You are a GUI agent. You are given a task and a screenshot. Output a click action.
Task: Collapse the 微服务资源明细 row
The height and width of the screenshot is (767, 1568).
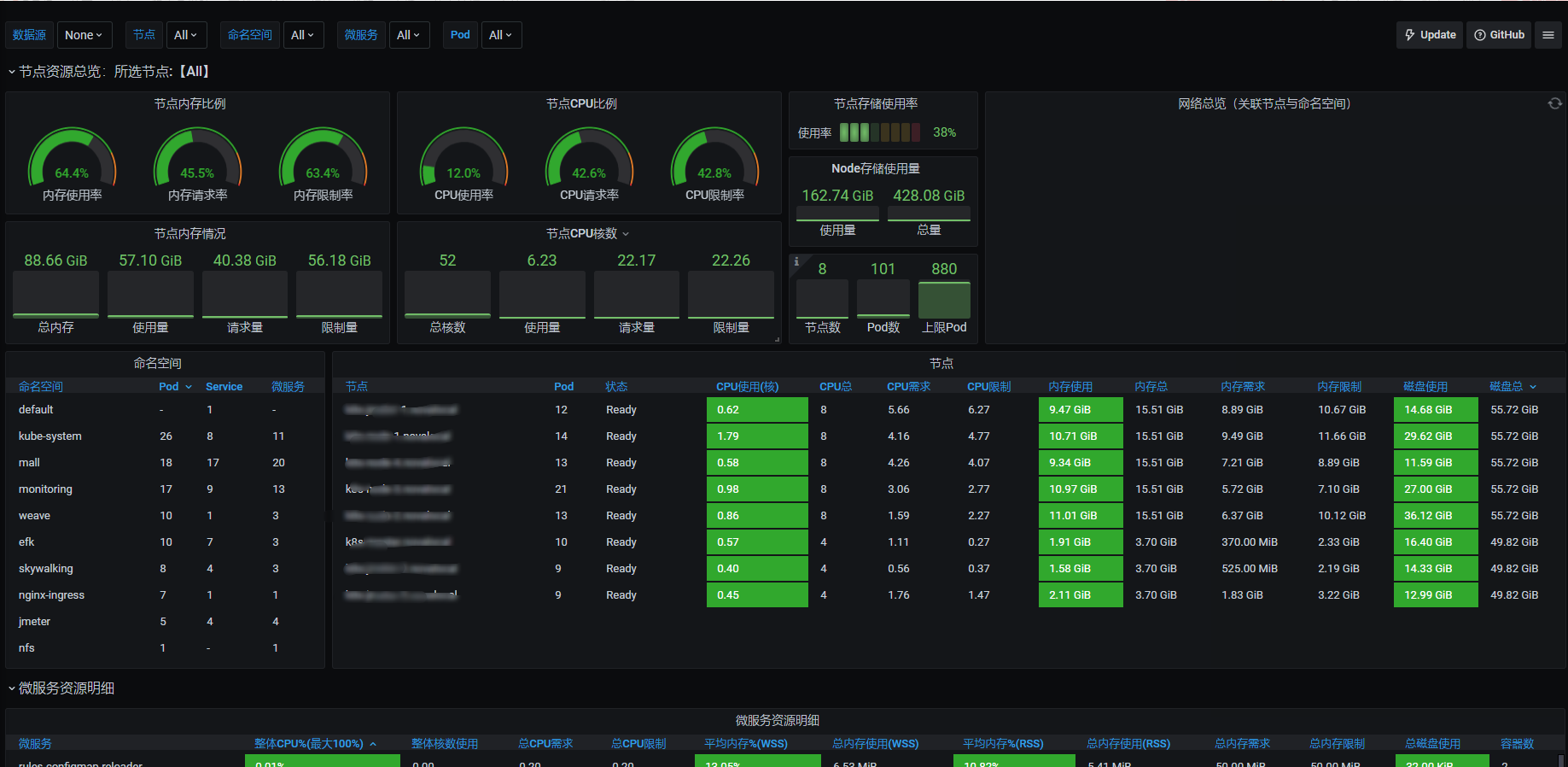[x=12, y=688]
